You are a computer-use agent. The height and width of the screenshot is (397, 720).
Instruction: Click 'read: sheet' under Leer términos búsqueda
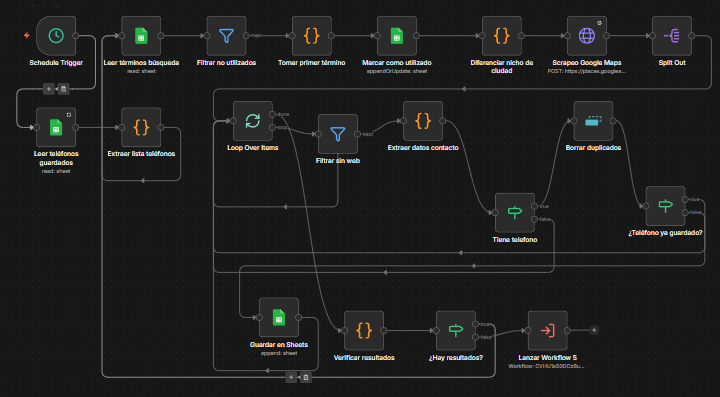[141, 71]
